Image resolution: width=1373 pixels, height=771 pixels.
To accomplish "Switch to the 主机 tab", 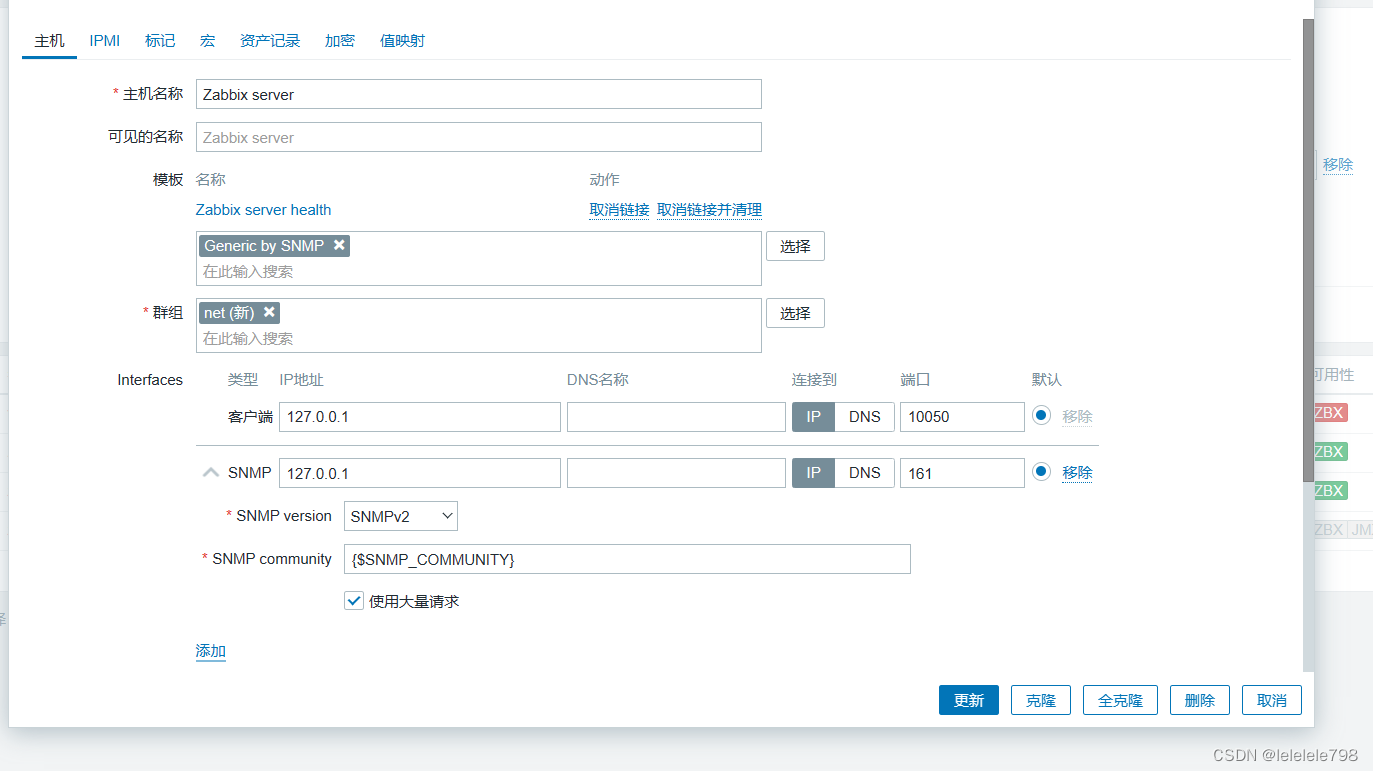I will [50, 40].
